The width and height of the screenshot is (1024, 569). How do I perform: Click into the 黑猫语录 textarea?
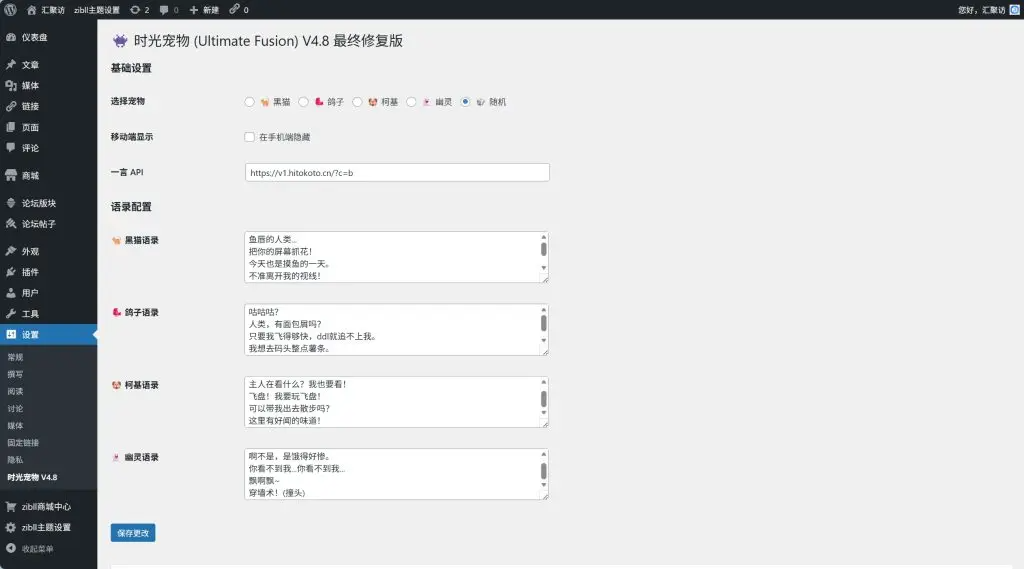[396, 257]
